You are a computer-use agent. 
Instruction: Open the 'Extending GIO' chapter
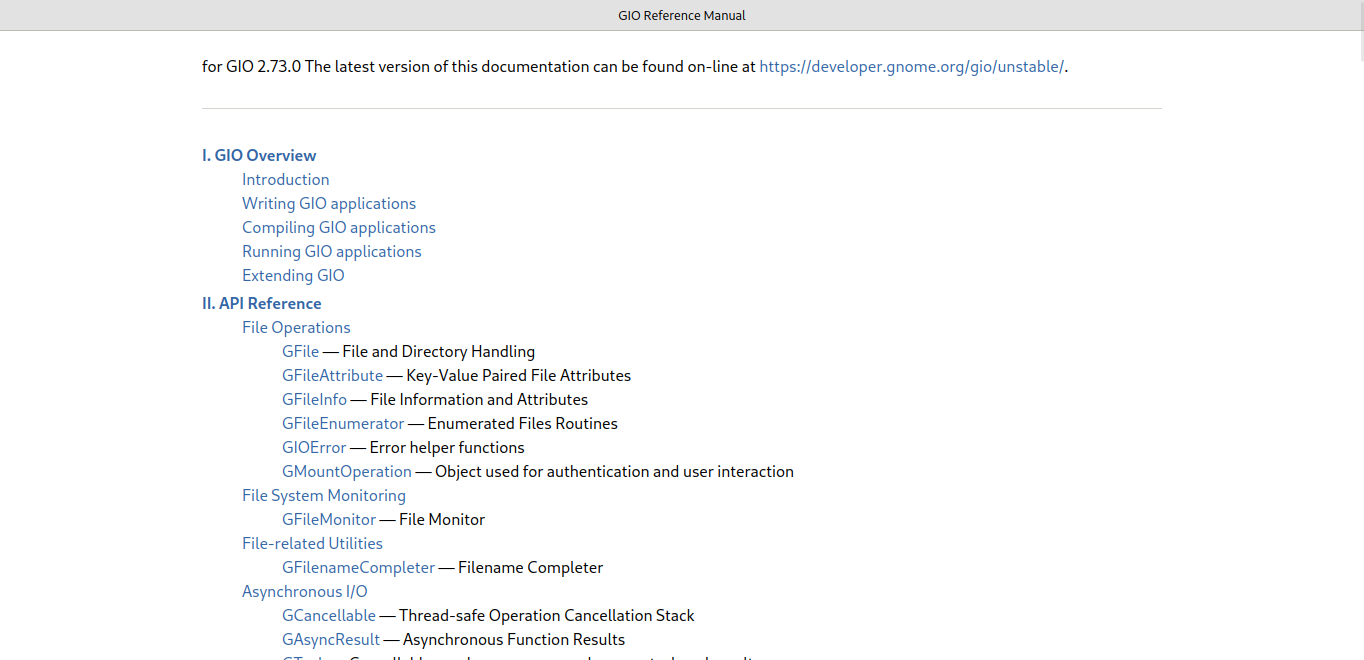pyautogui.click(x=293, y=275)
